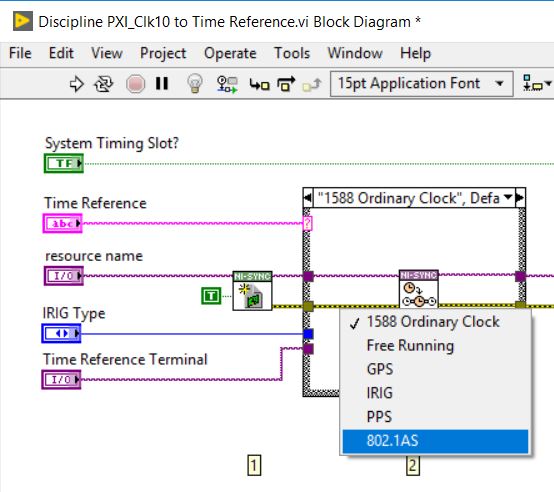Image resolution: width=554 pixels, height=492 pixels.
Task: Choose GPS case from list
Action: point(435,369)
